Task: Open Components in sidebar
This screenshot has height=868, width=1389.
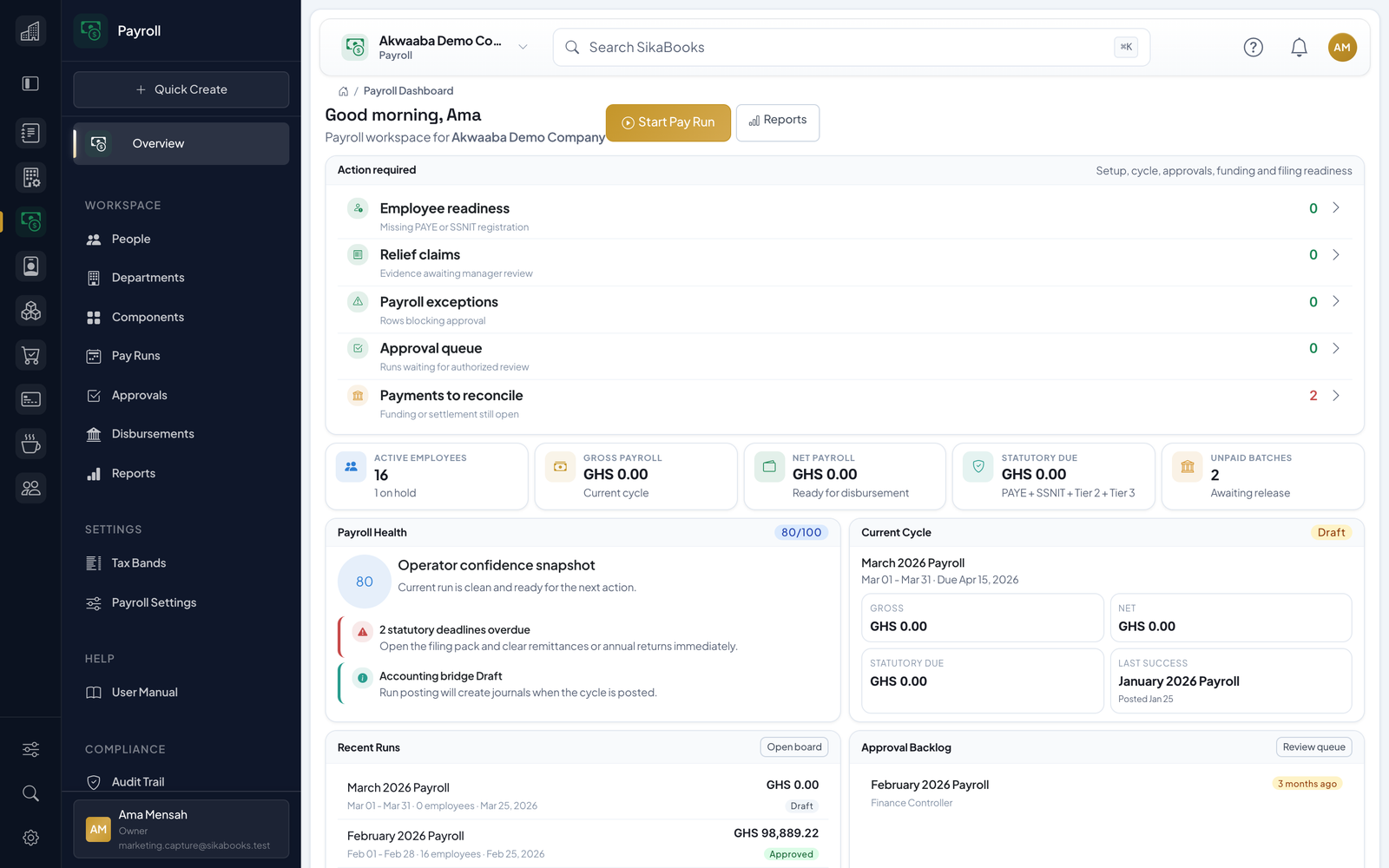Action: [x=181, y=318]
